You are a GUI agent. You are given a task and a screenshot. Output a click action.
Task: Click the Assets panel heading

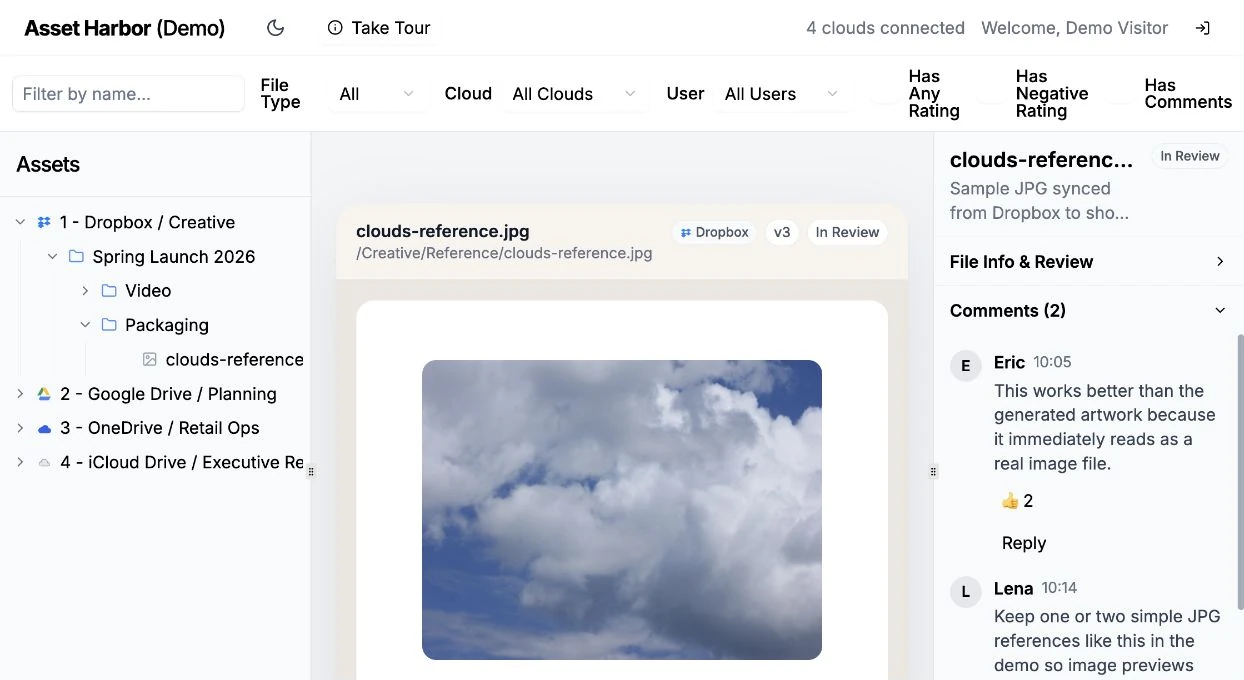click(48, 165)
